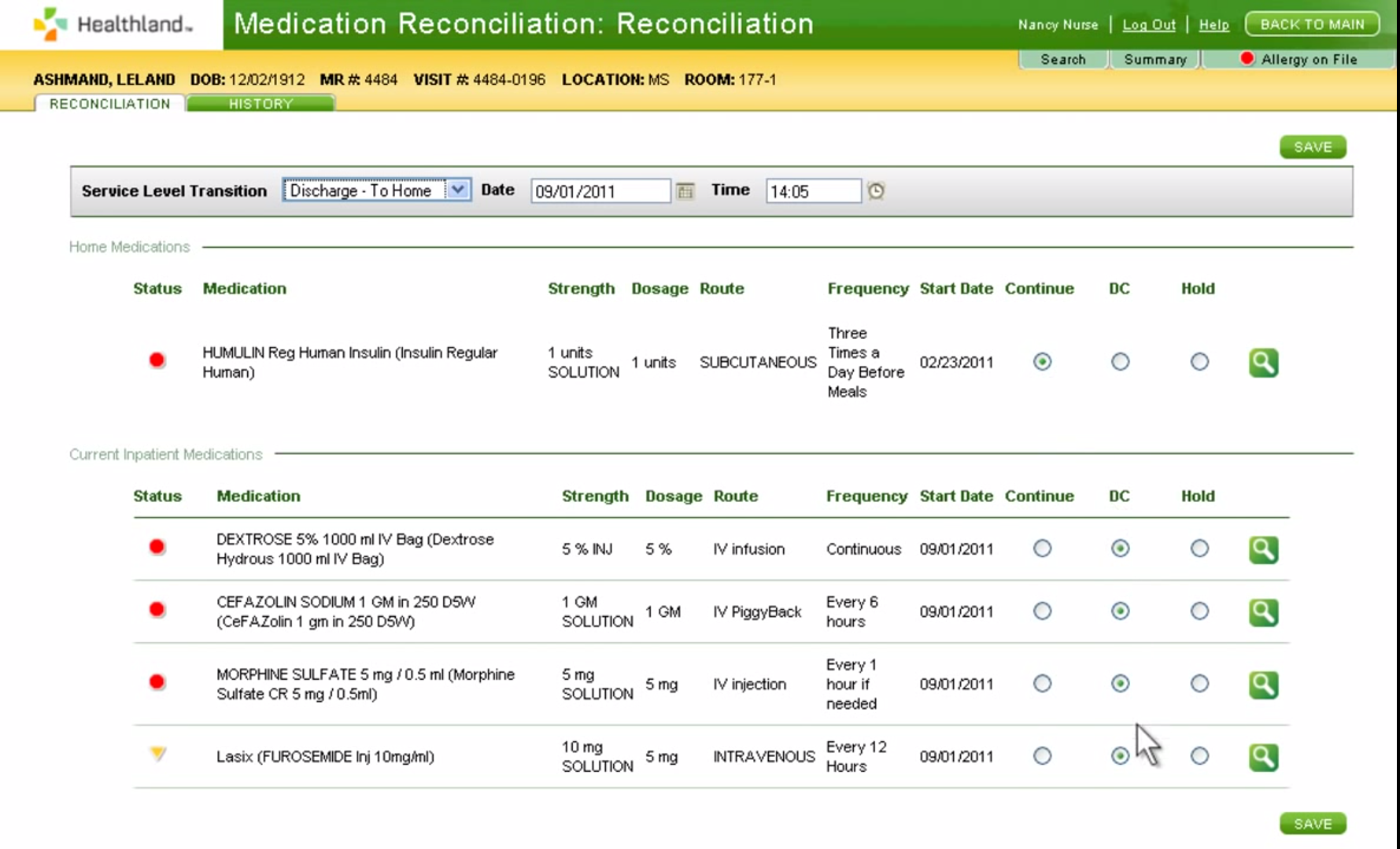1400x849 pixels.
Task: Click BACK TO MAIN button
Action: 1312,24
